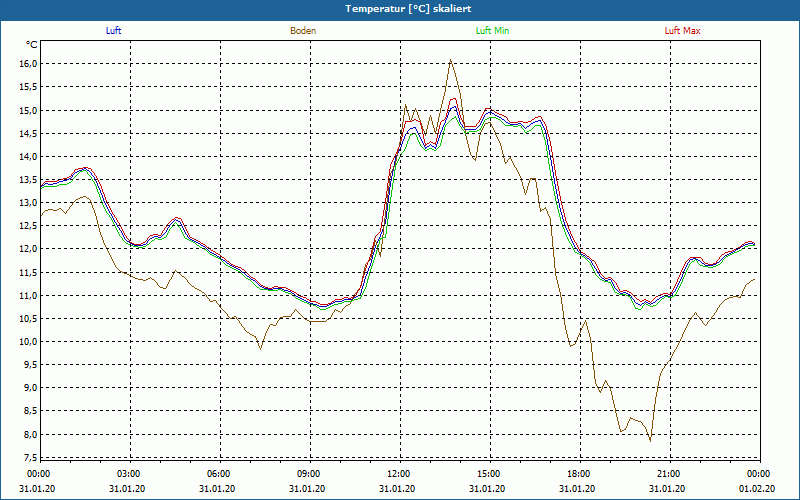800x500 pixels.
Task: Click the 13,0 y-axis value
Action: 28,203
